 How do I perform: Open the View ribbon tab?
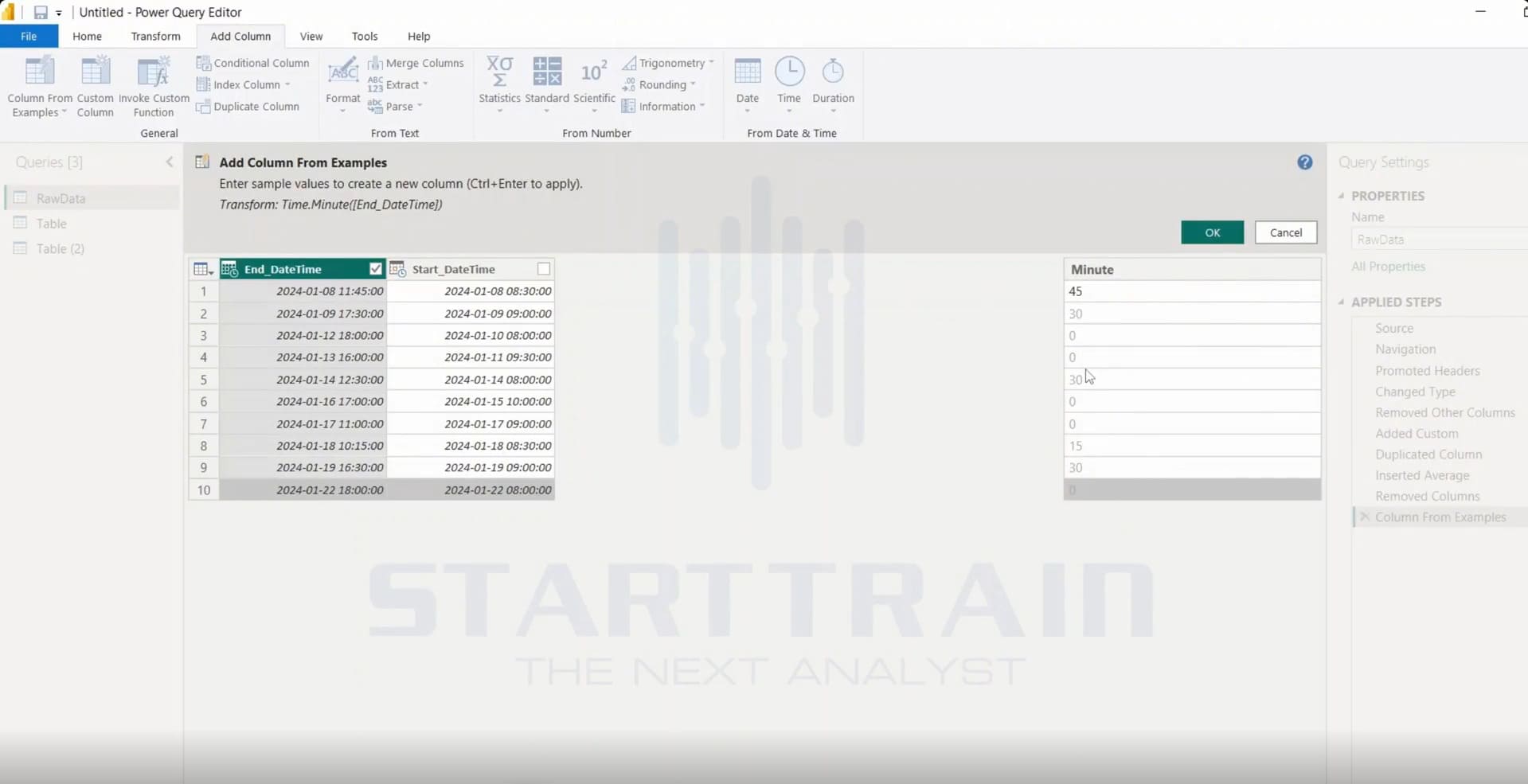click(x=311, y=37)
